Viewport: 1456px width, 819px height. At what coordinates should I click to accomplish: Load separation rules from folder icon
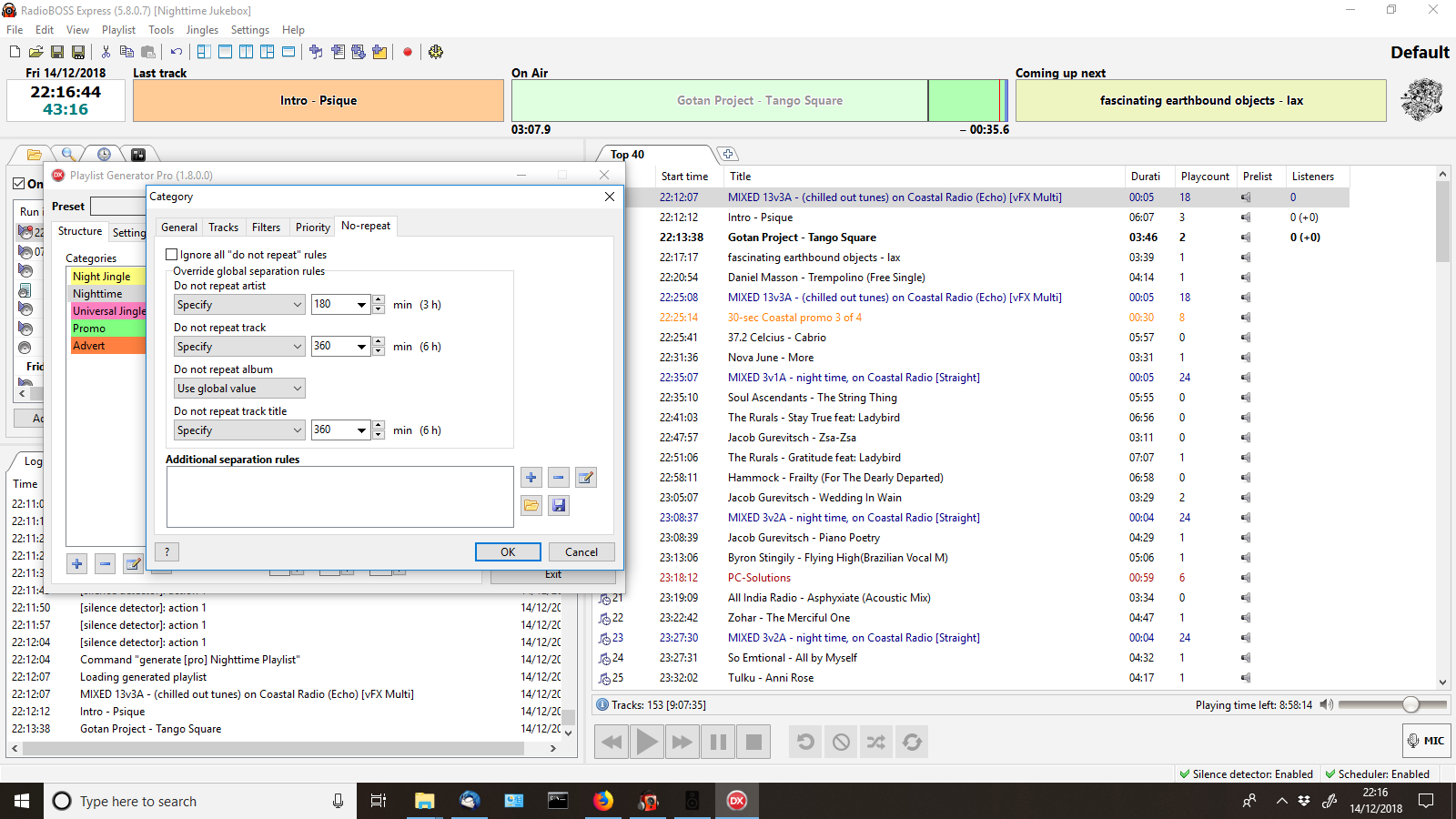[531, 505]
